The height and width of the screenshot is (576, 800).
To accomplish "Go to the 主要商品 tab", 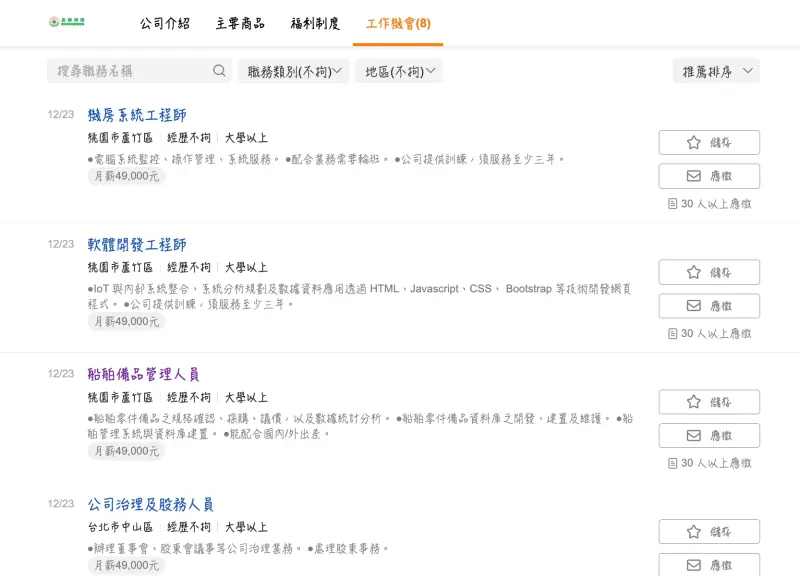I will pyautogui.click(x=240, y=23).
